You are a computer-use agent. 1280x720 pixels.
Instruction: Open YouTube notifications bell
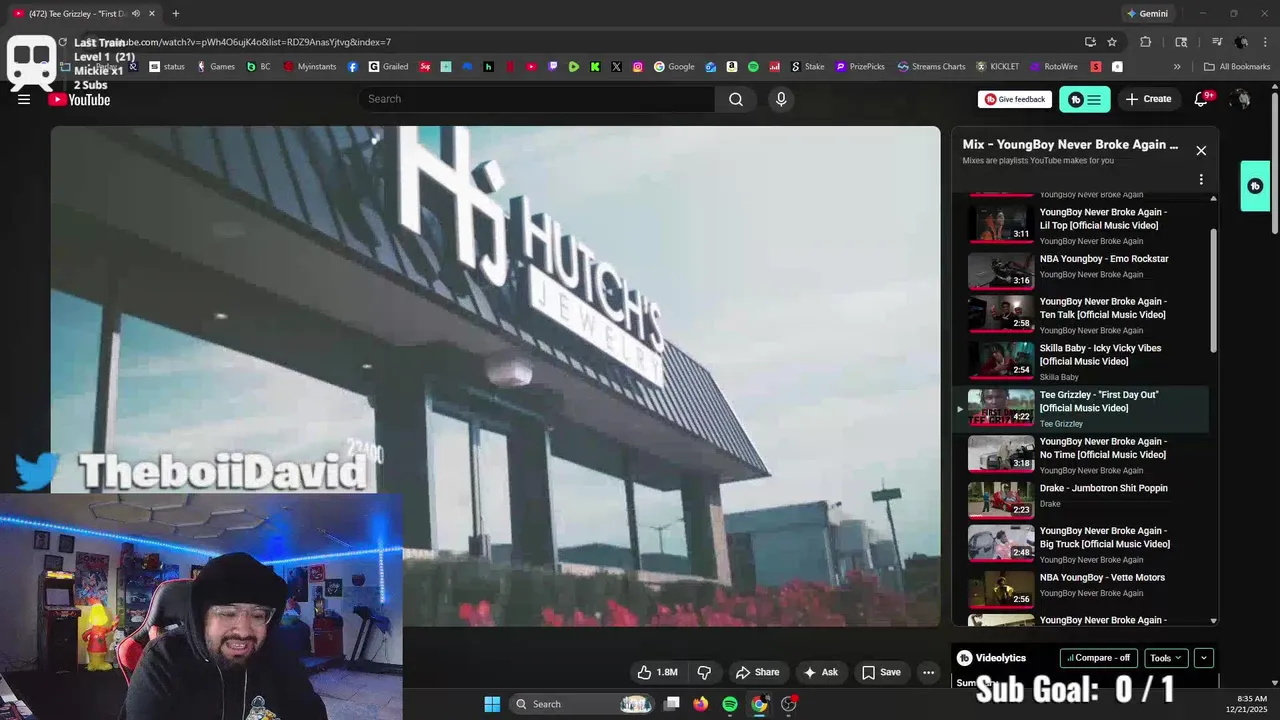click(x=1202, y=99)
